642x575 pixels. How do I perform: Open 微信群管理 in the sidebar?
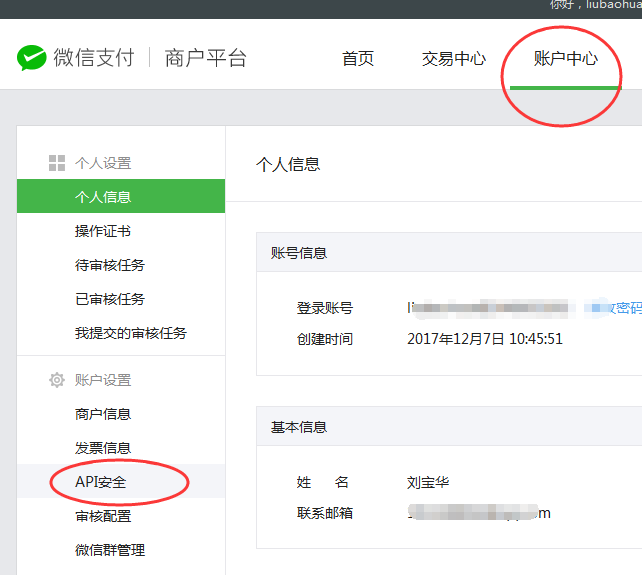(110, 550)
